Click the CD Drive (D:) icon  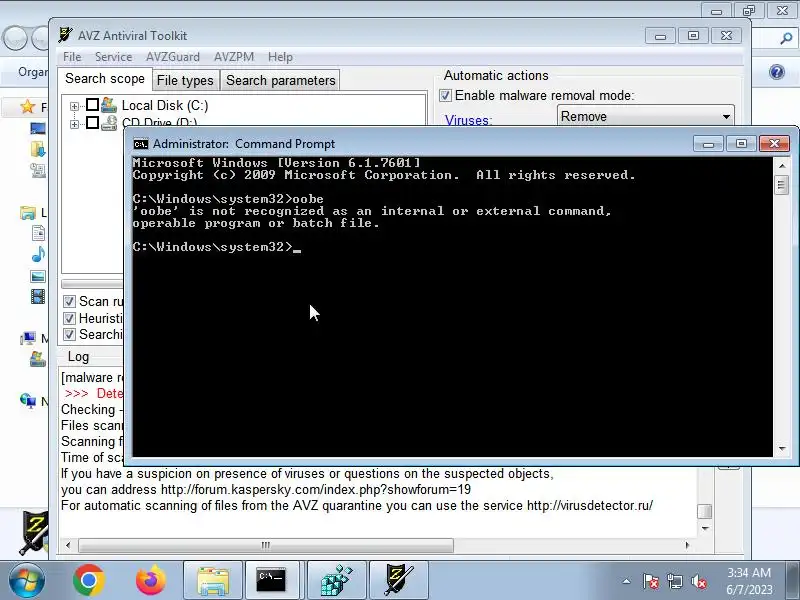(x=109, y=122)
